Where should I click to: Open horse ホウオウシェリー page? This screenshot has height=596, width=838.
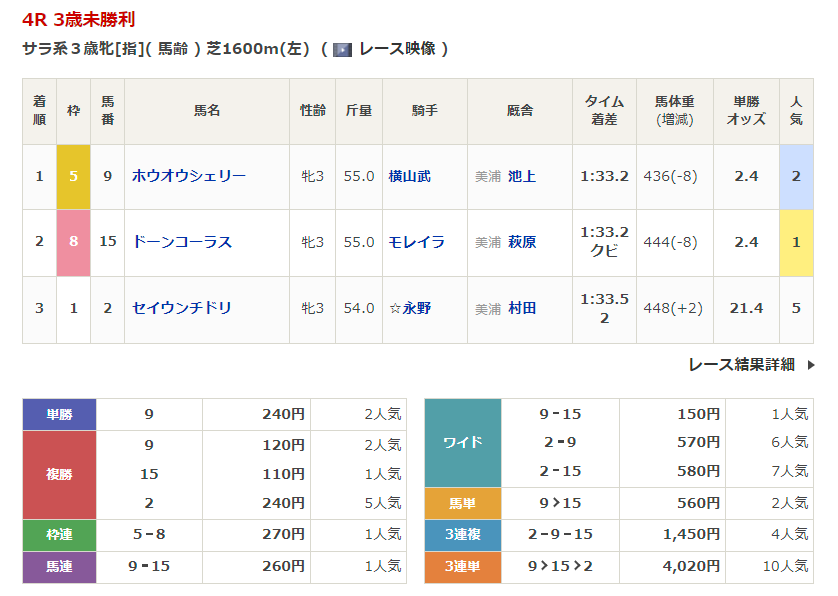[x=189, y=176]
